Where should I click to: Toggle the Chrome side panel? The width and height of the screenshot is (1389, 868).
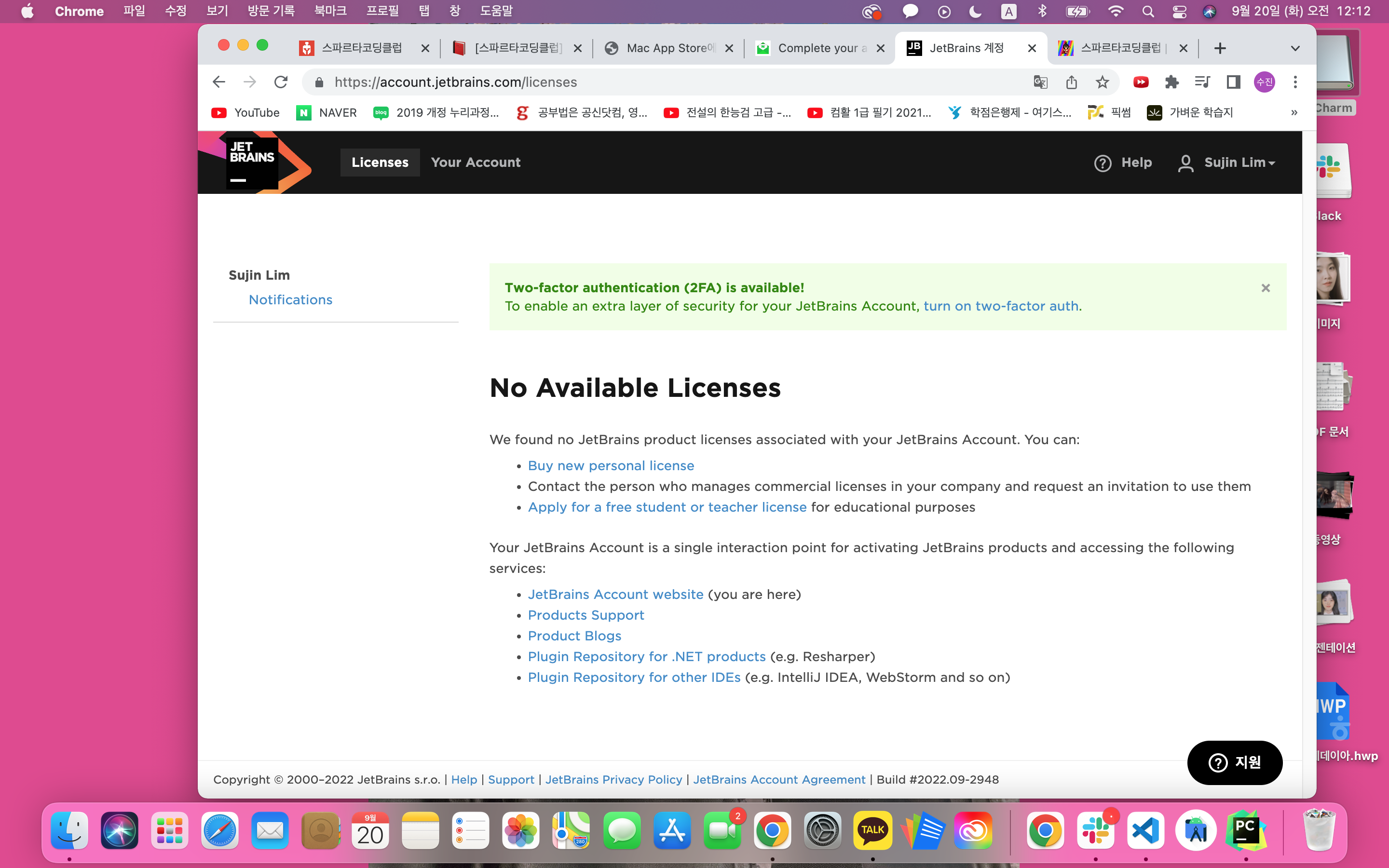(1233, 82)
